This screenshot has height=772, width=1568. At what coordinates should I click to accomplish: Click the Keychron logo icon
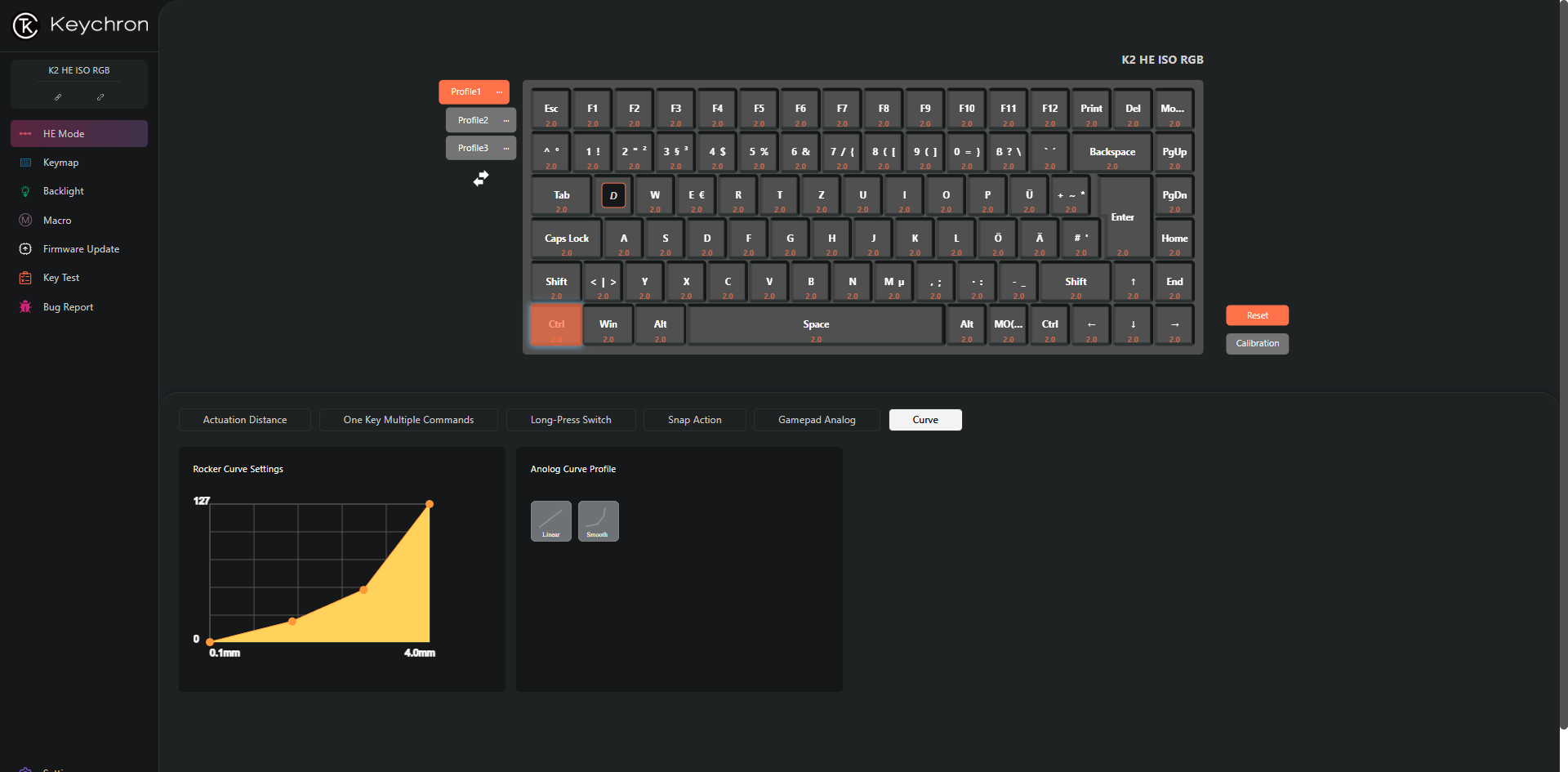25,25
